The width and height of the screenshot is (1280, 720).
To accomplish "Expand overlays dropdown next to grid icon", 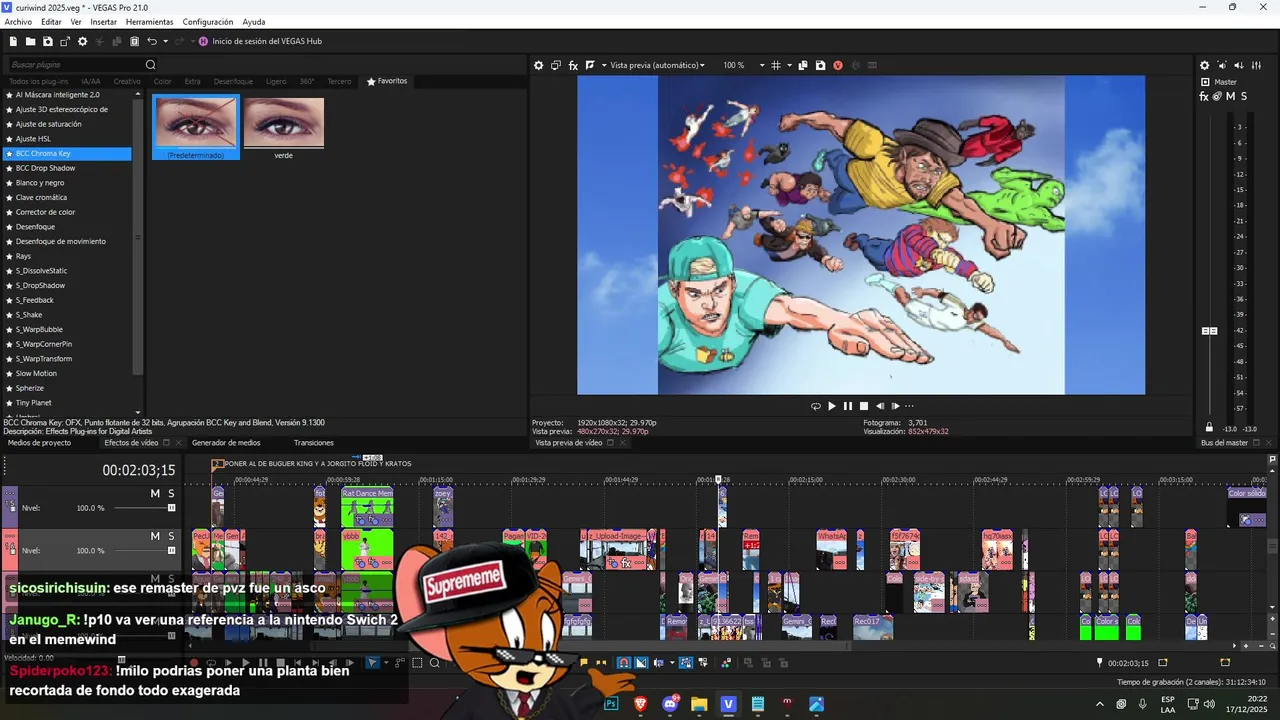I will click(789, 65).
